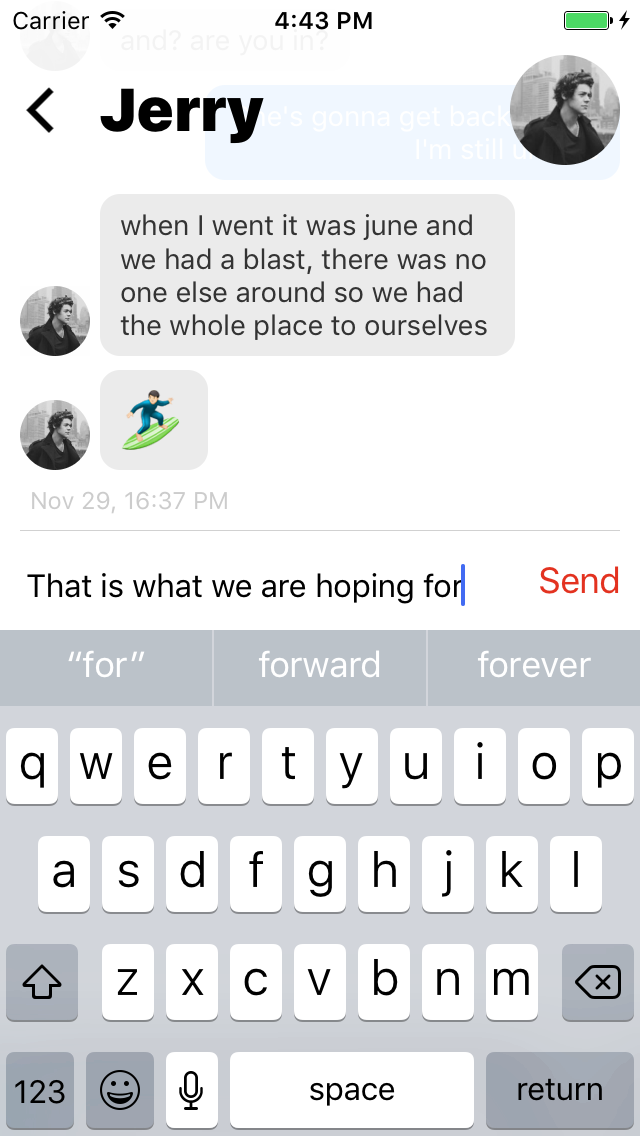Tap the letter m key
640x1136 pixels.
(x=512, y=982)
